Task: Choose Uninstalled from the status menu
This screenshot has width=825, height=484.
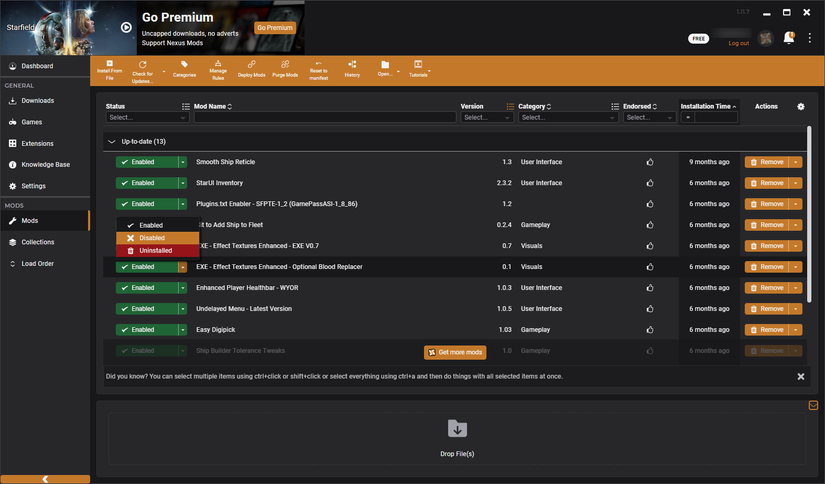Action: tap(155, 251)
